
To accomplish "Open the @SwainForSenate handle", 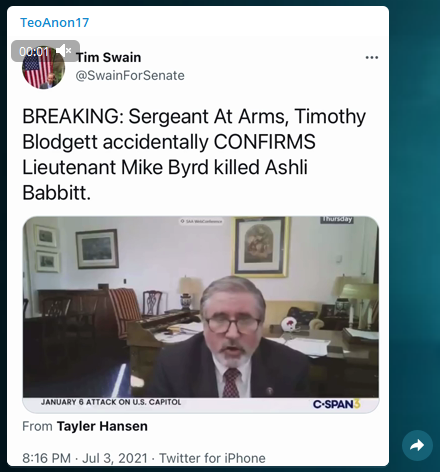I will [130, 76].
